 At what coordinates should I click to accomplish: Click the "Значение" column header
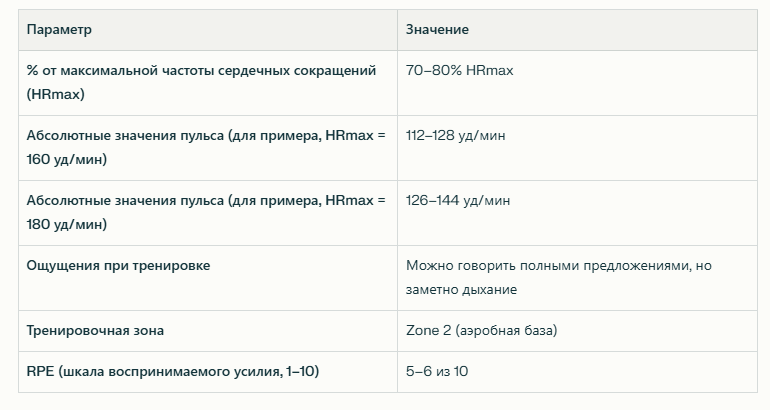click(x=437, y=30)
